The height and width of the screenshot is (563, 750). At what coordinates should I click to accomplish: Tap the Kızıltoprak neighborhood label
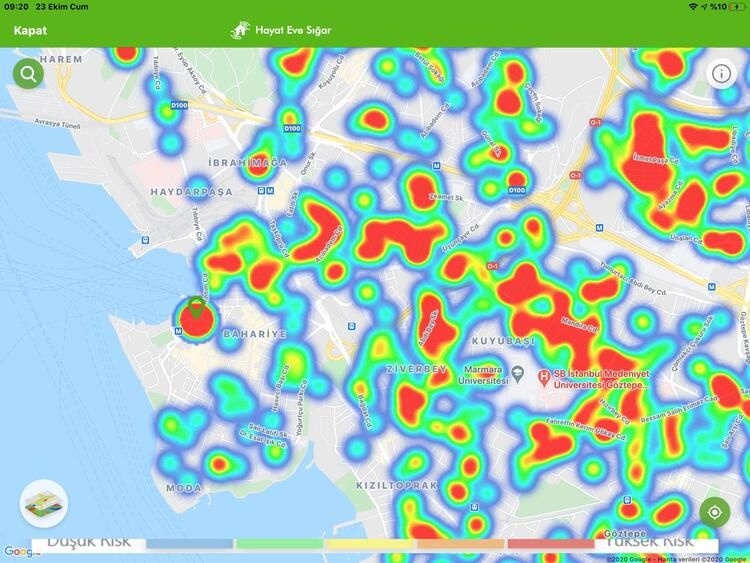point(397,485)
